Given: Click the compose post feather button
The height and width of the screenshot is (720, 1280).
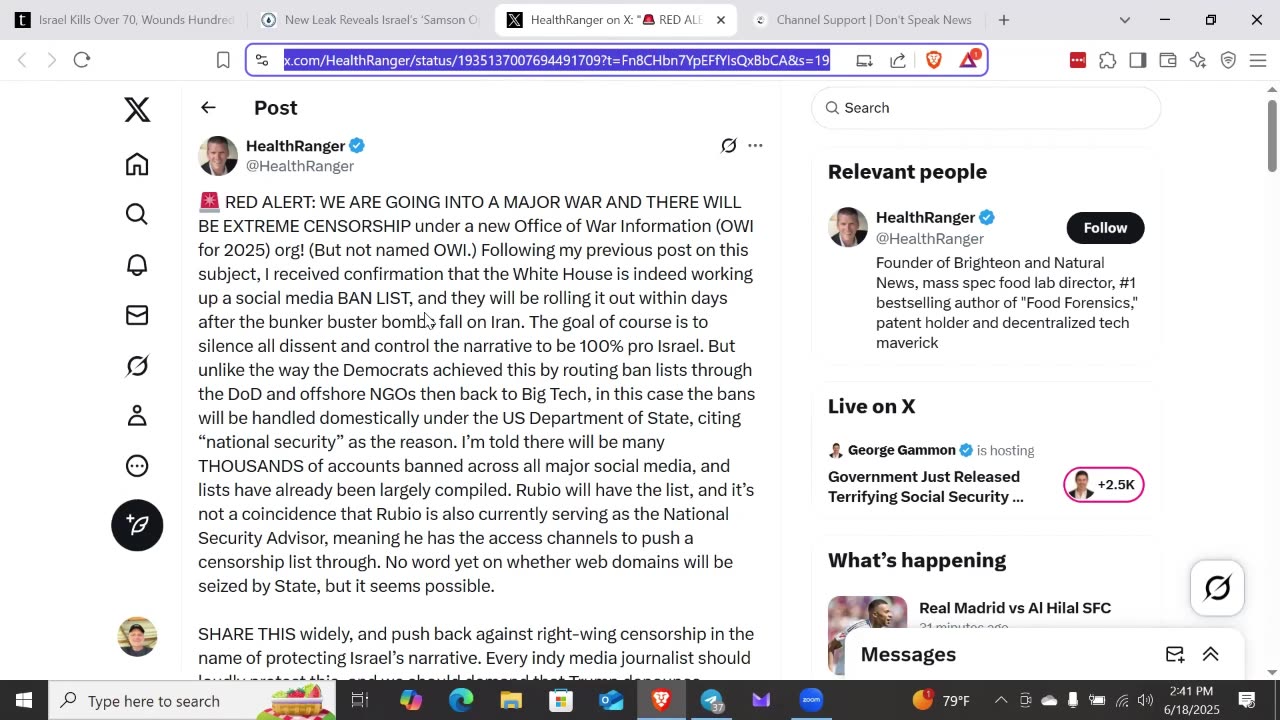Looking at the screenshot, I should (137, 525).
